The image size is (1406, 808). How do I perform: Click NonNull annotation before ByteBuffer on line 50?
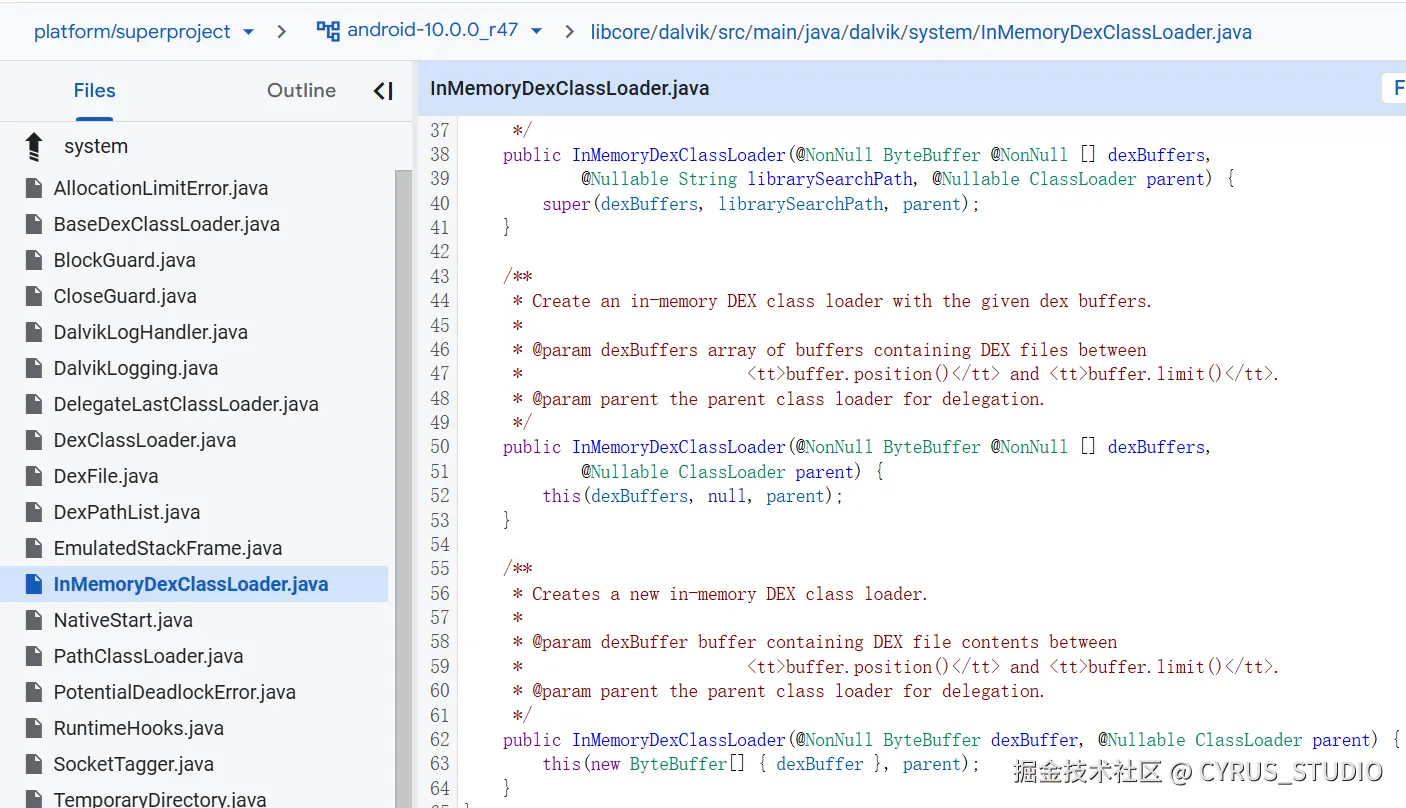835,447
